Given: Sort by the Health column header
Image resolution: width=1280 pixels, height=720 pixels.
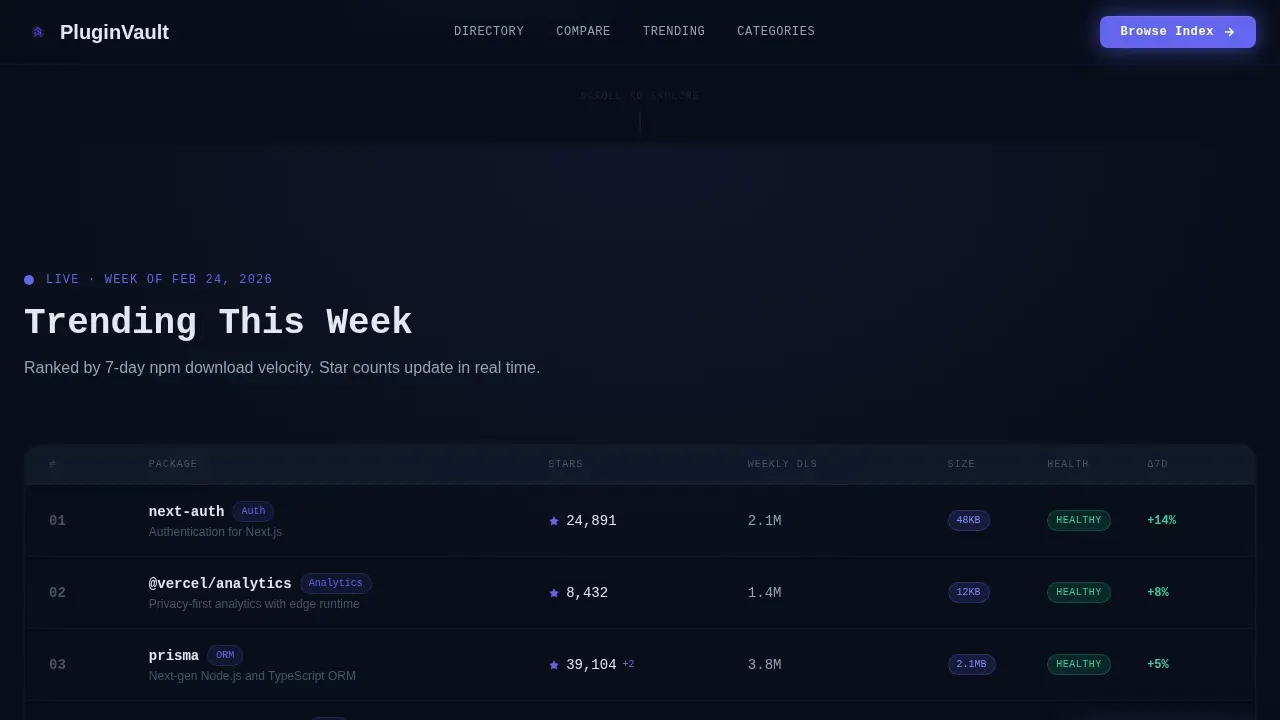Looking at the screenshot, I should pos(1068,464).
